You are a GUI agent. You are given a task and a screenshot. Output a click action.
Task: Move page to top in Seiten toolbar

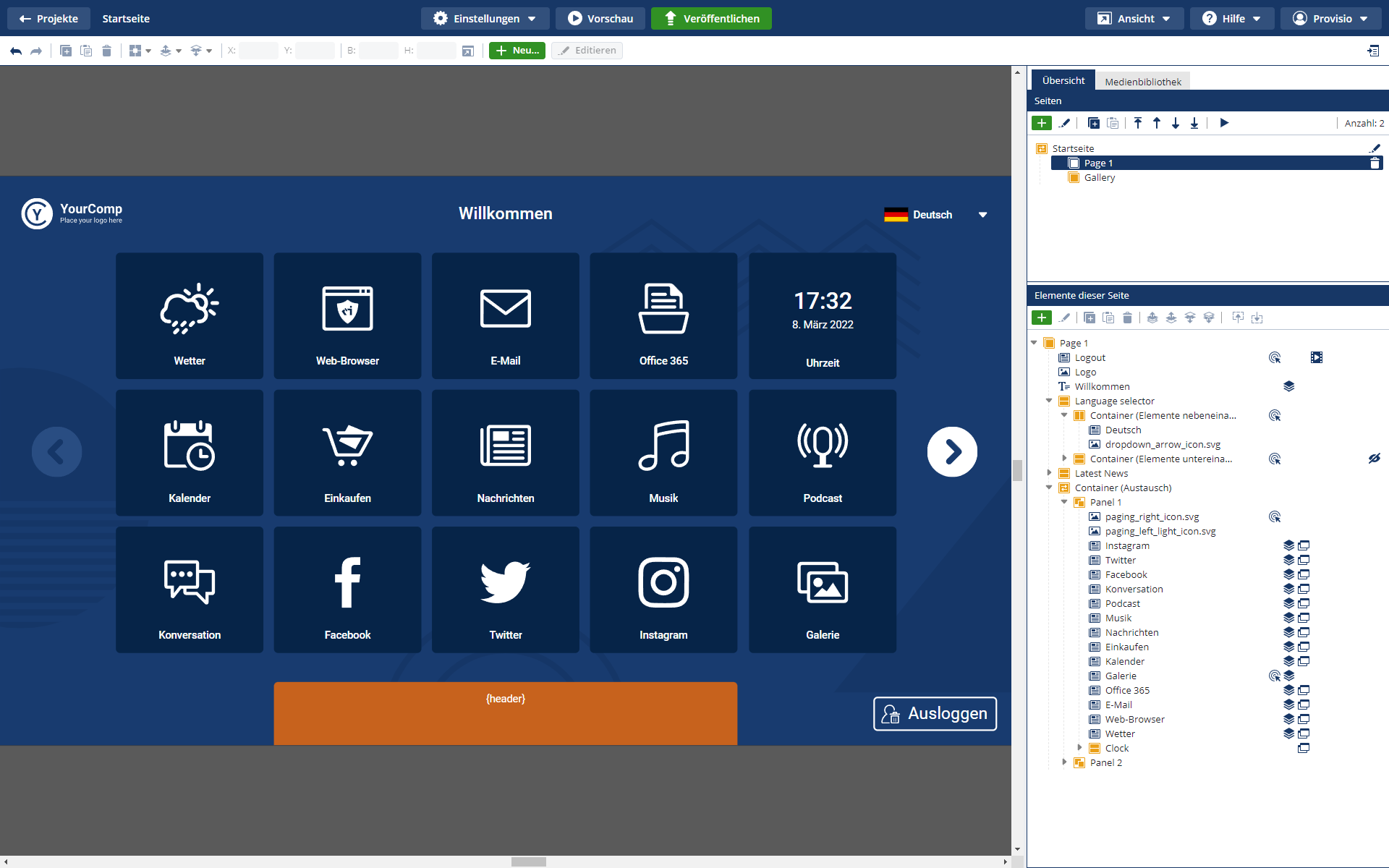[1138, 123]
